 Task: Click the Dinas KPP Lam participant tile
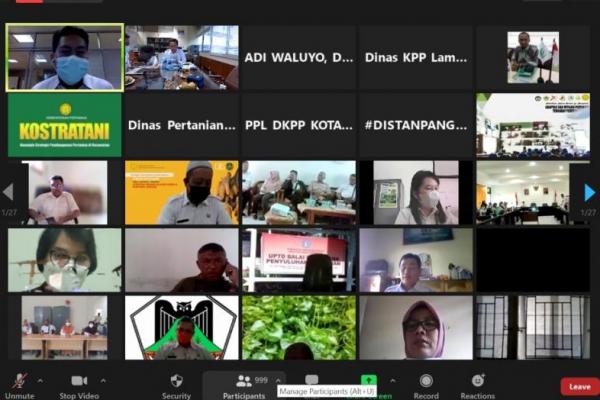tap(415, 58)
